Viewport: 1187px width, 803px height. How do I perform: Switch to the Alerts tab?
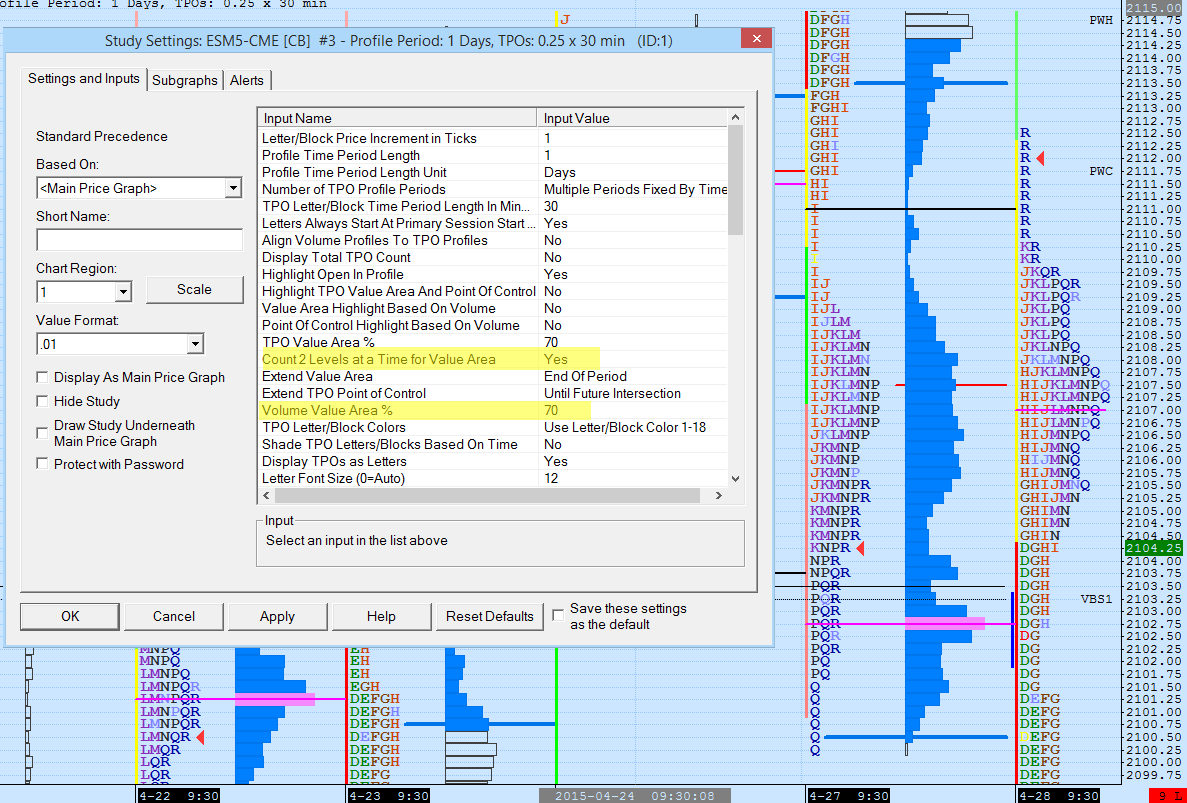[247, 80]
